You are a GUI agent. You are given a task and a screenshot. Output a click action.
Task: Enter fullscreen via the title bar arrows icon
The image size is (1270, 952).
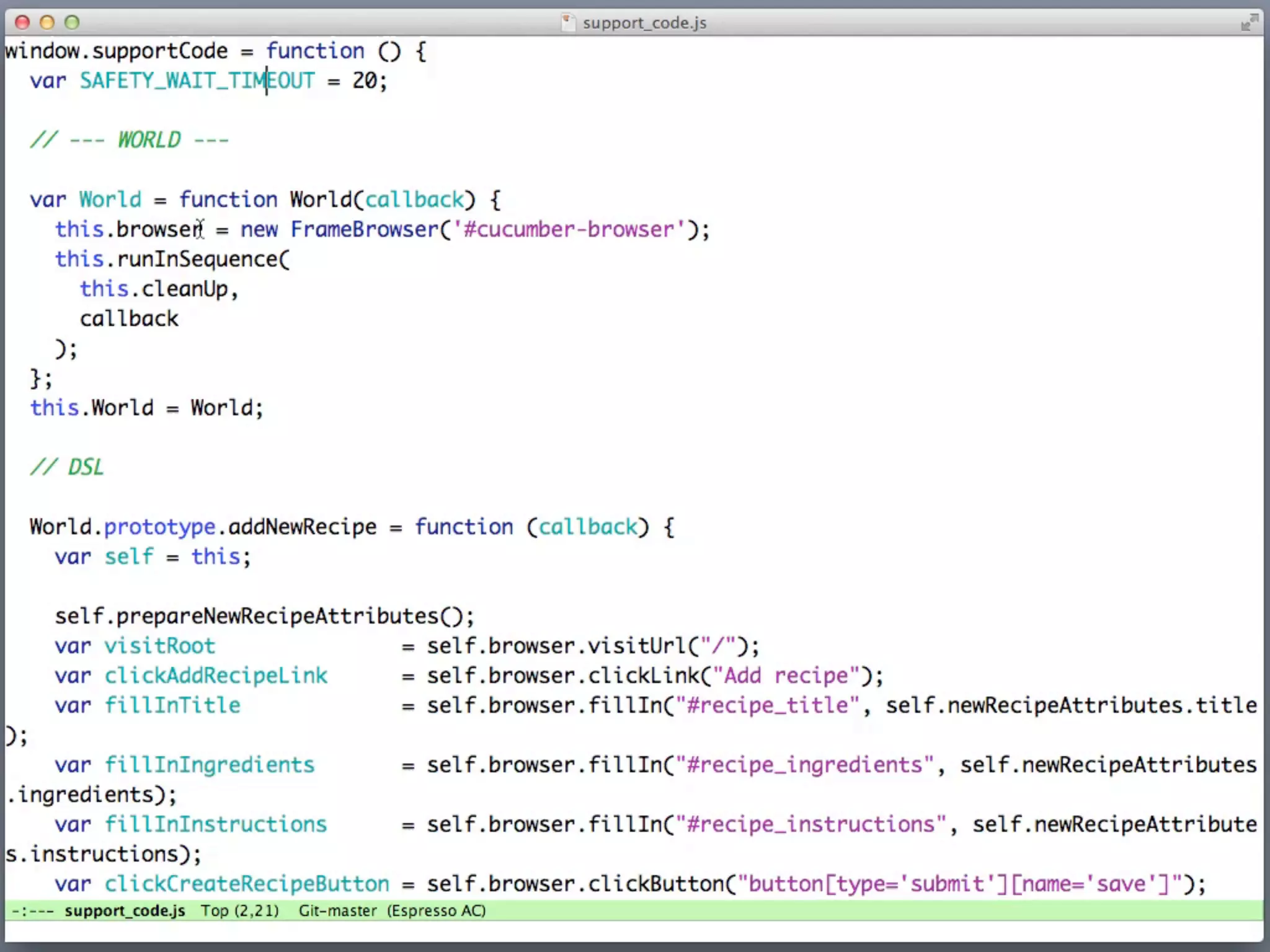[1249, 23]
